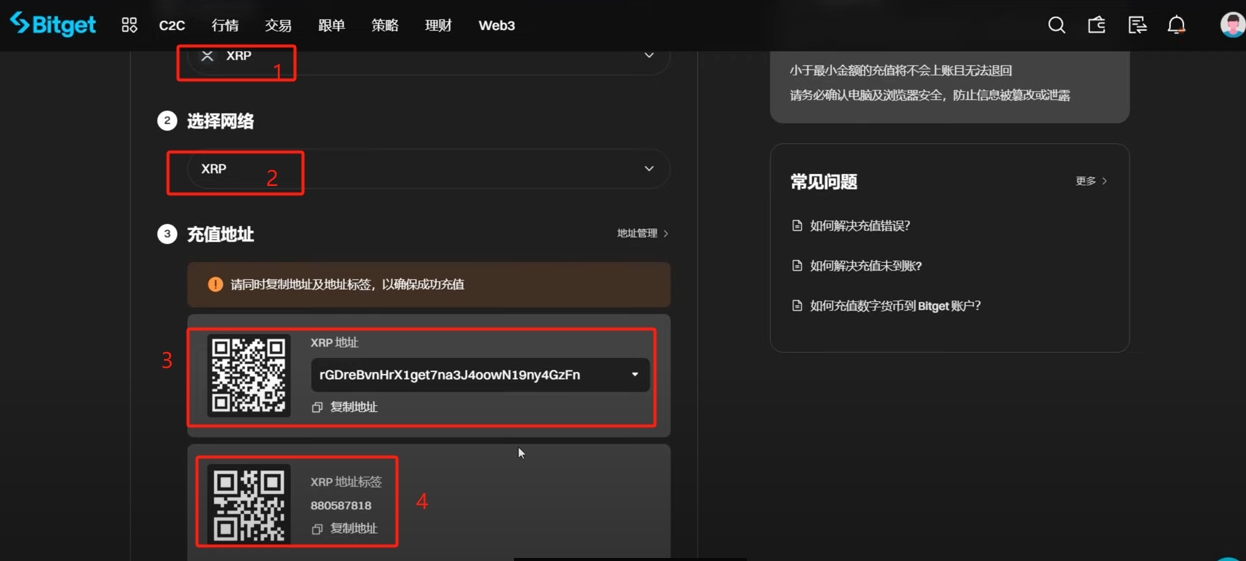Open 如何解决充值未到账? article

pos(866,266)
